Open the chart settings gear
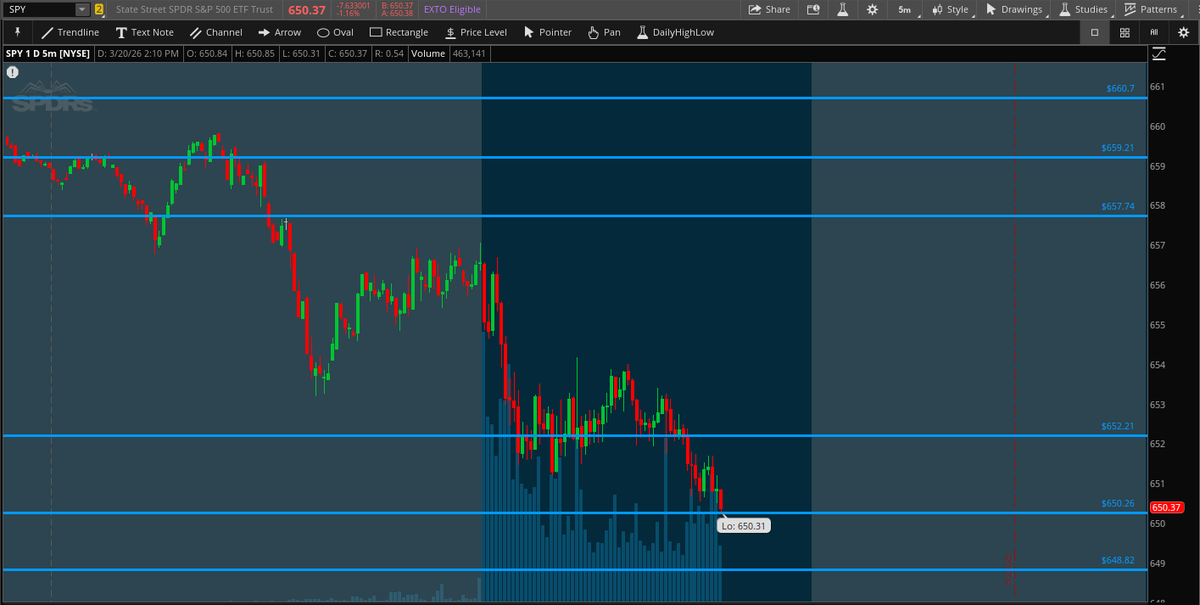Viewport: 1200px width, 605px height. [x=873, y=9]
